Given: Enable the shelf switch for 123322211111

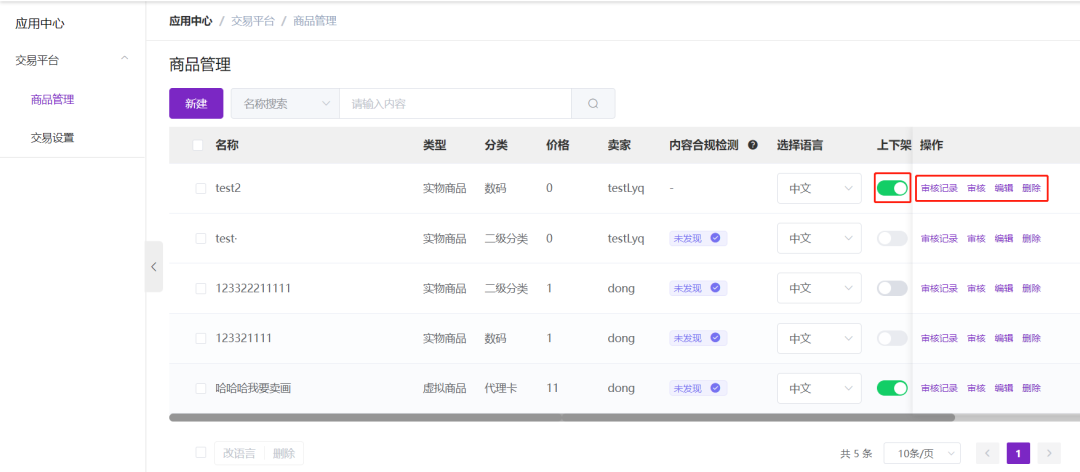Looking at the screenshot, I should click(892, 288).
